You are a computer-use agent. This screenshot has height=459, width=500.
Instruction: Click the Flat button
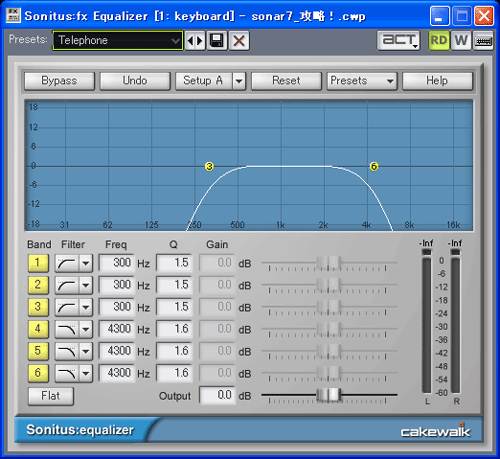click(x=51, y=396)
